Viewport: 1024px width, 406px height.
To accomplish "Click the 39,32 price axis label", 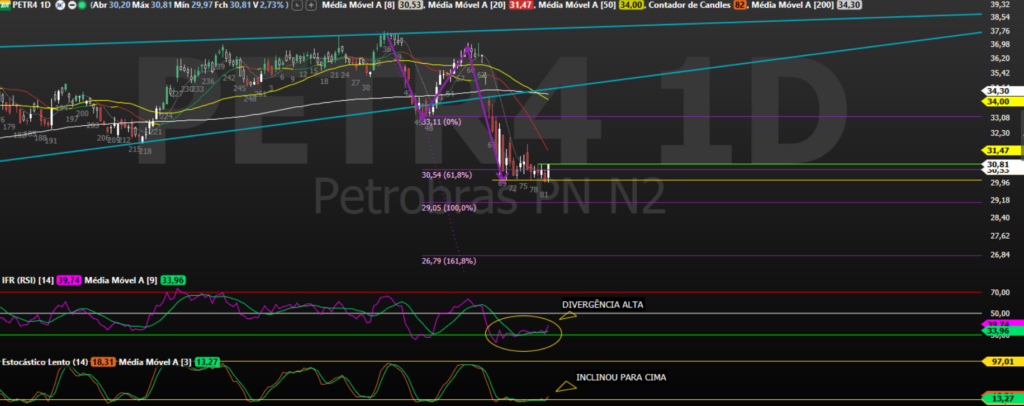I will [x=999, y=5].
